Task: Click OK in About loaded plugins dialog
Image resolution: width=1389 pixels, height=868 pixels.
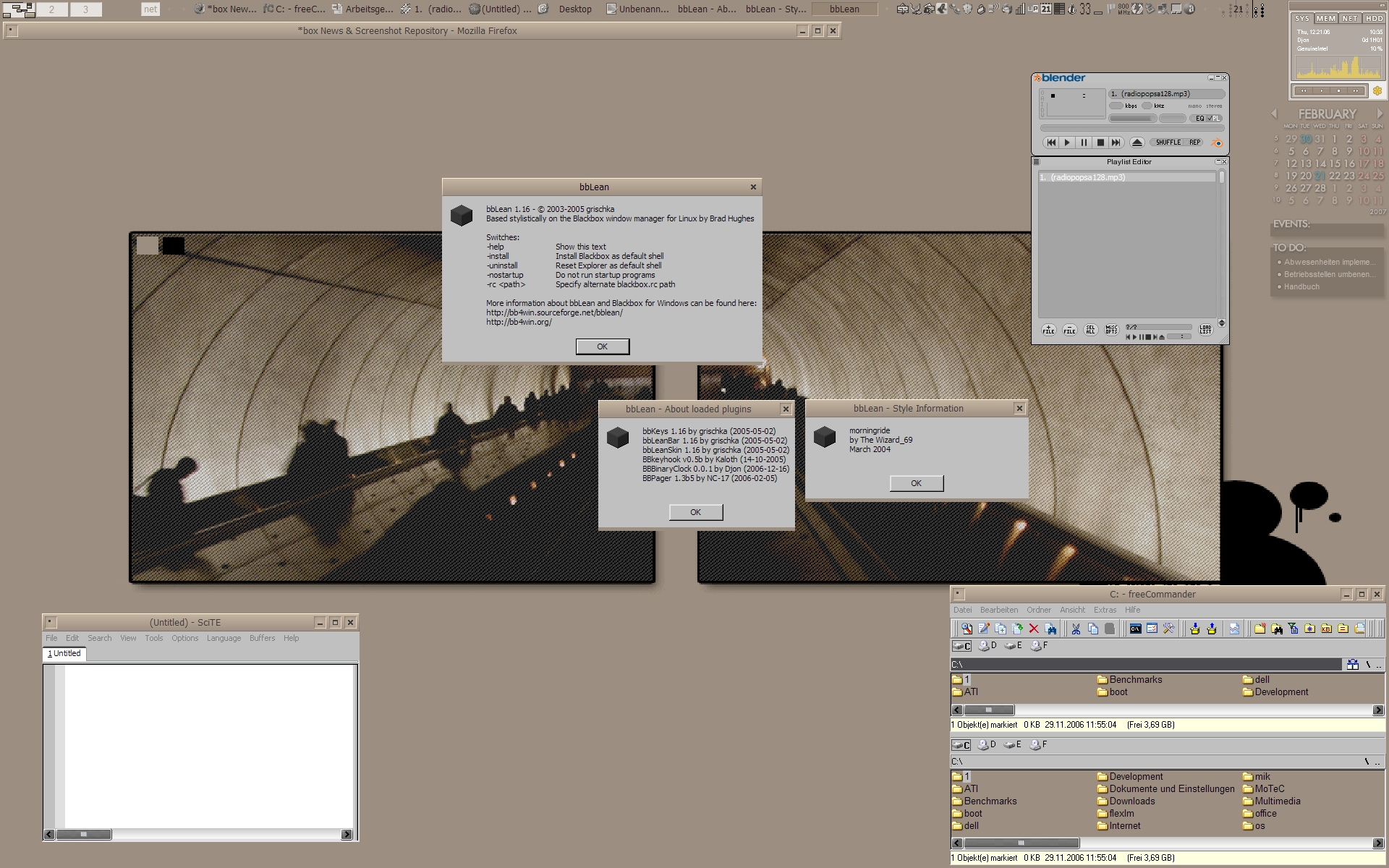Action: (696, 512)
